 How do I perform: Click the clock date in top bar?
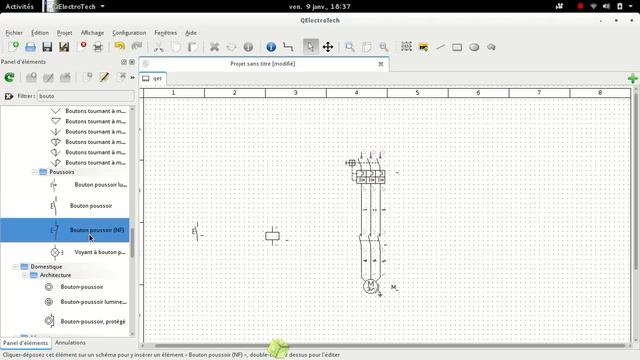(320, 7)
